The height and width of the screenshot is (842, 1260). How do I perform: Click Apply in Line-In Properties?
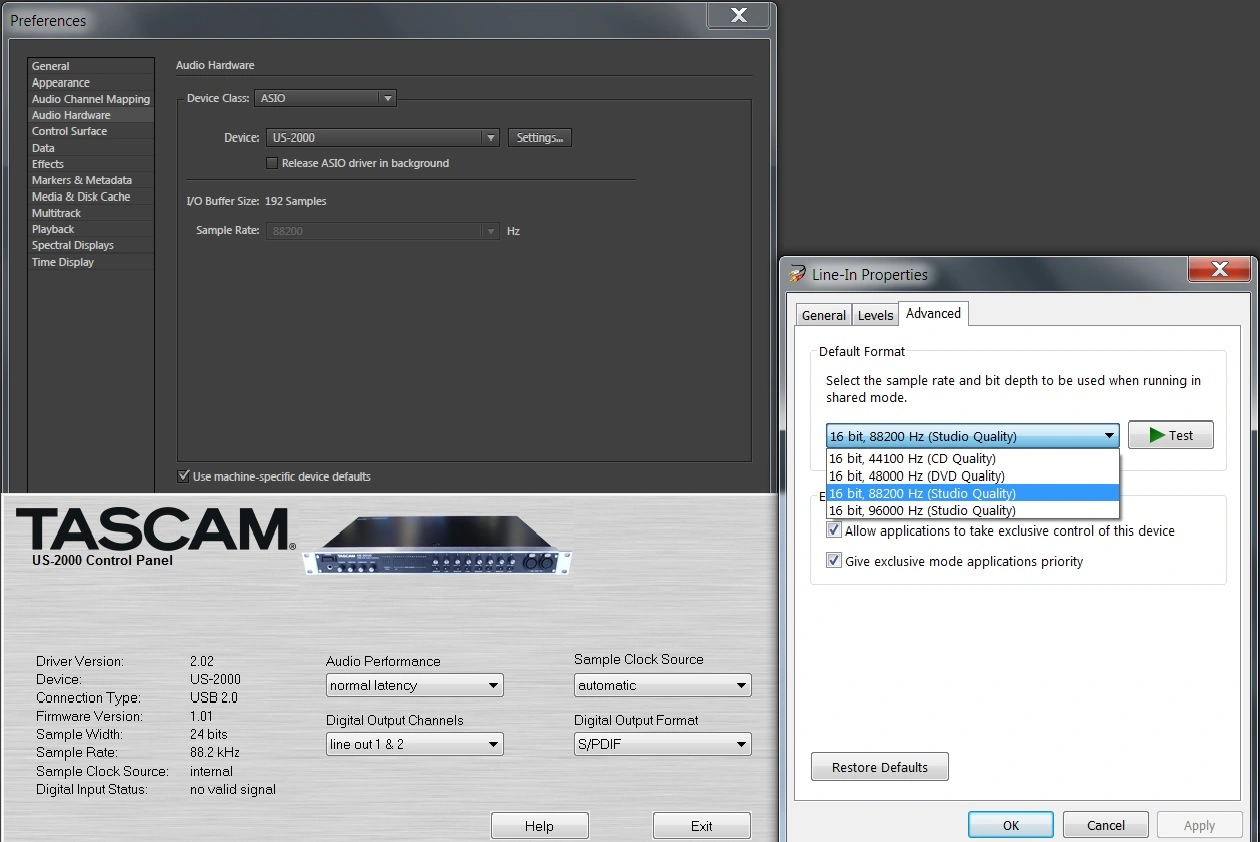click(x=1199, y=825)
